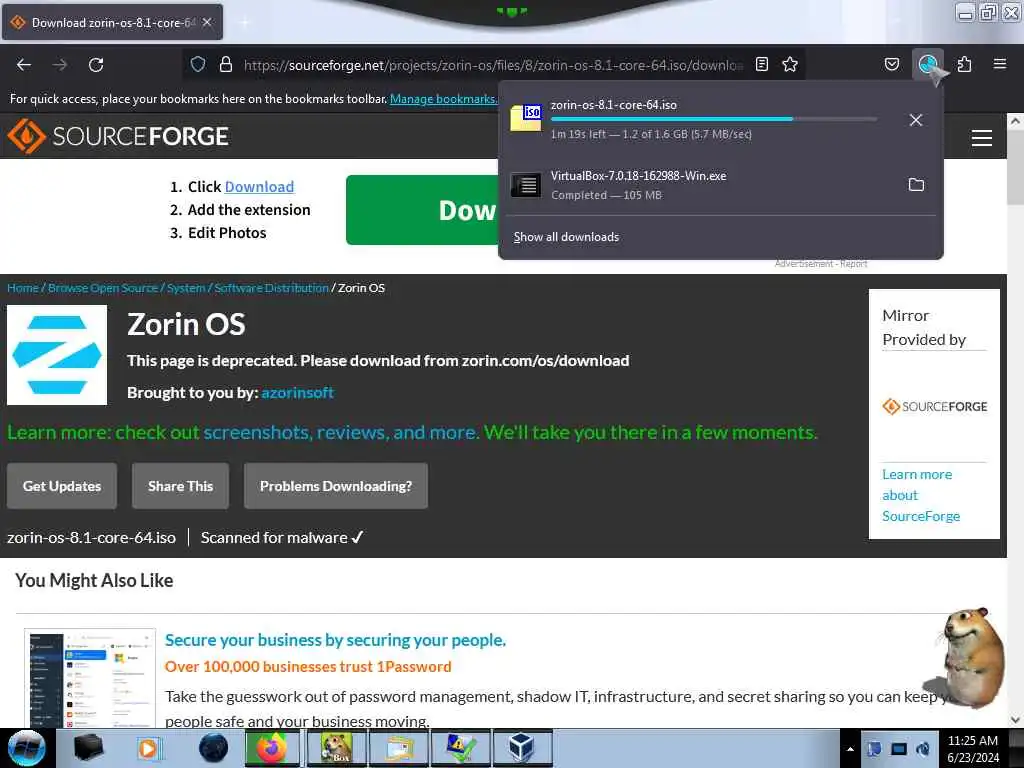This screenshot has width=1024, height=768.
Task: Go back to the previous page
Action: click(x=24, y=65)
